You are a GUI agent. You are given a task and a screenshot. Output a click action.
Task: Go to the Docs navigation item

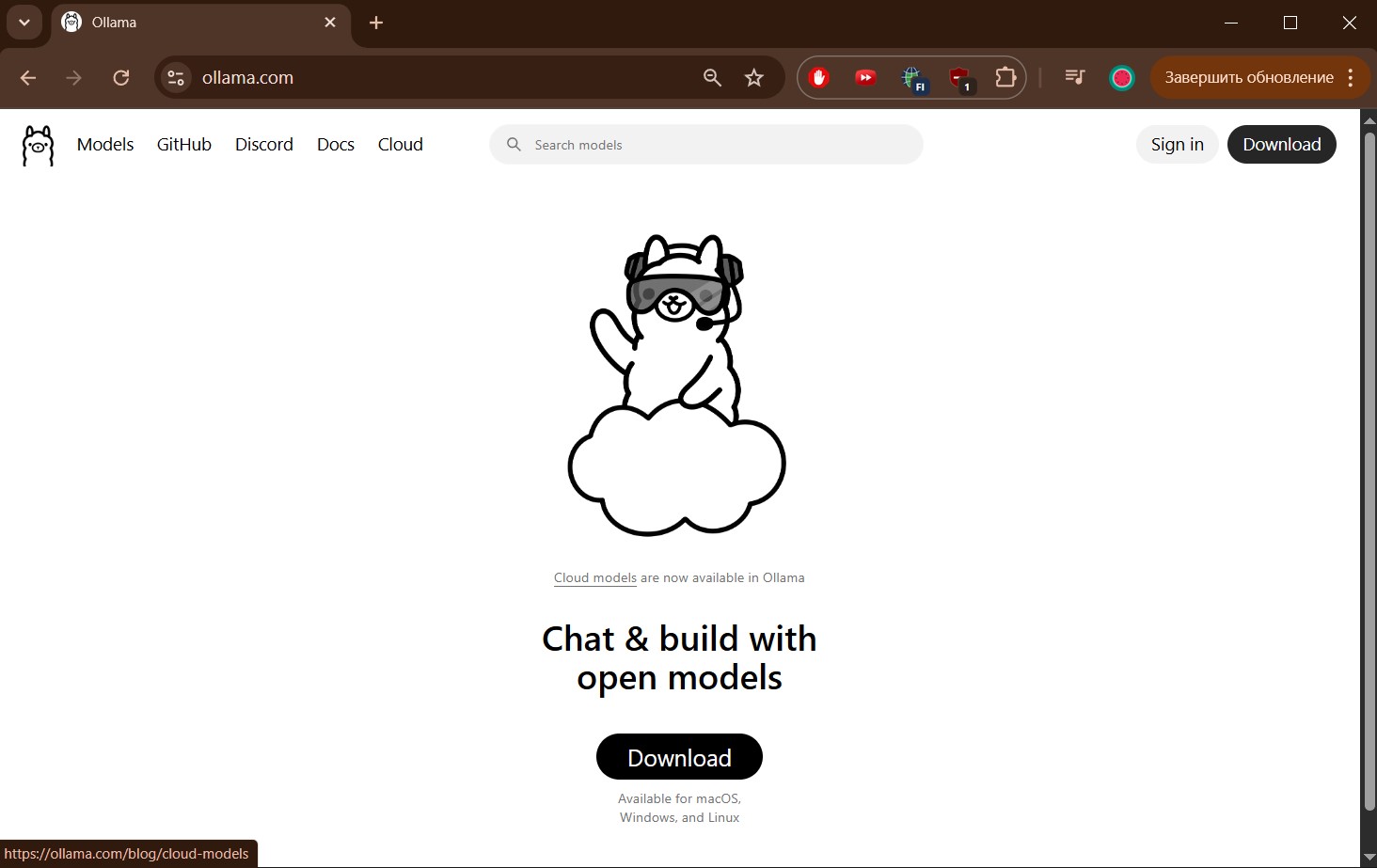coord(336,145)
